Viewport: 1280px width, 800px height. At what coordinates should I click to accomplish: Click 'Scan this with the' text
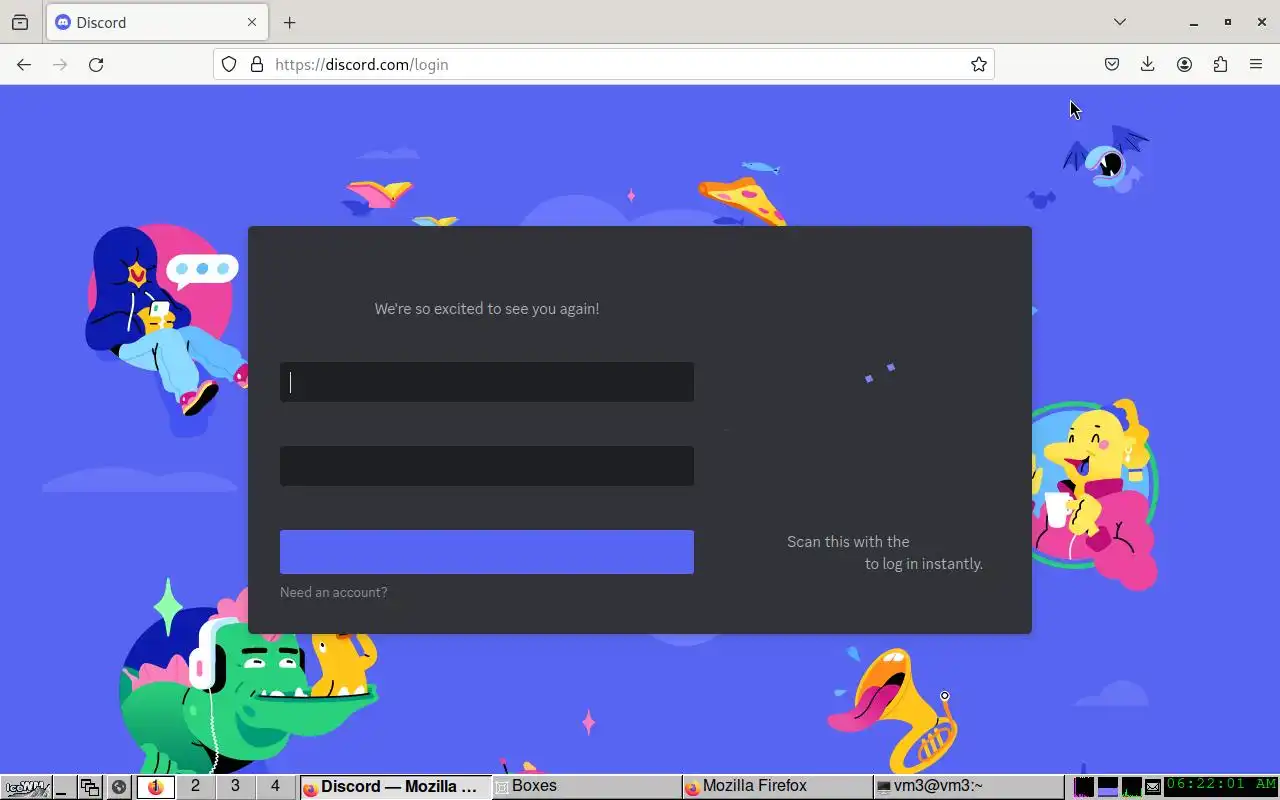(x=848, y=542)
